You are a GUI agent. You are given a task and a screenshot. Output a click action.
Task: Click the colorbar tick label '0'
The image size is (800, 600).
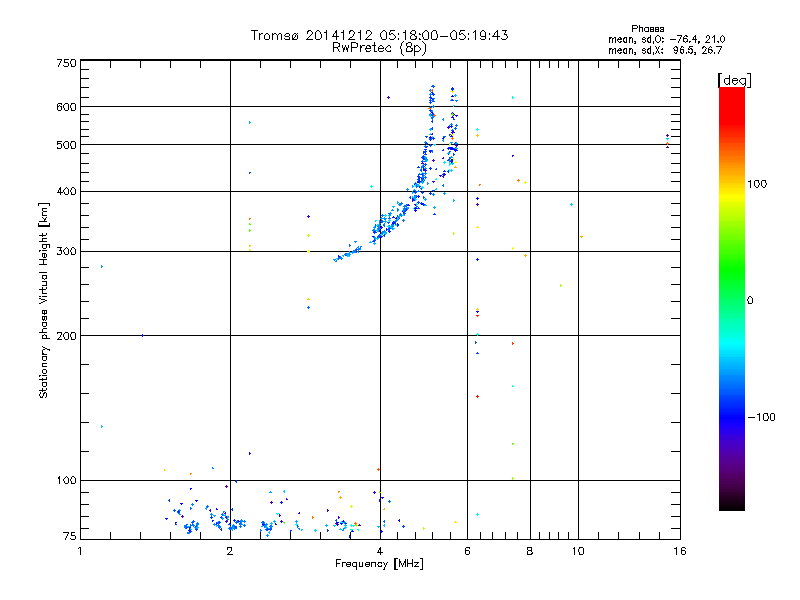[x=750, y=301]
